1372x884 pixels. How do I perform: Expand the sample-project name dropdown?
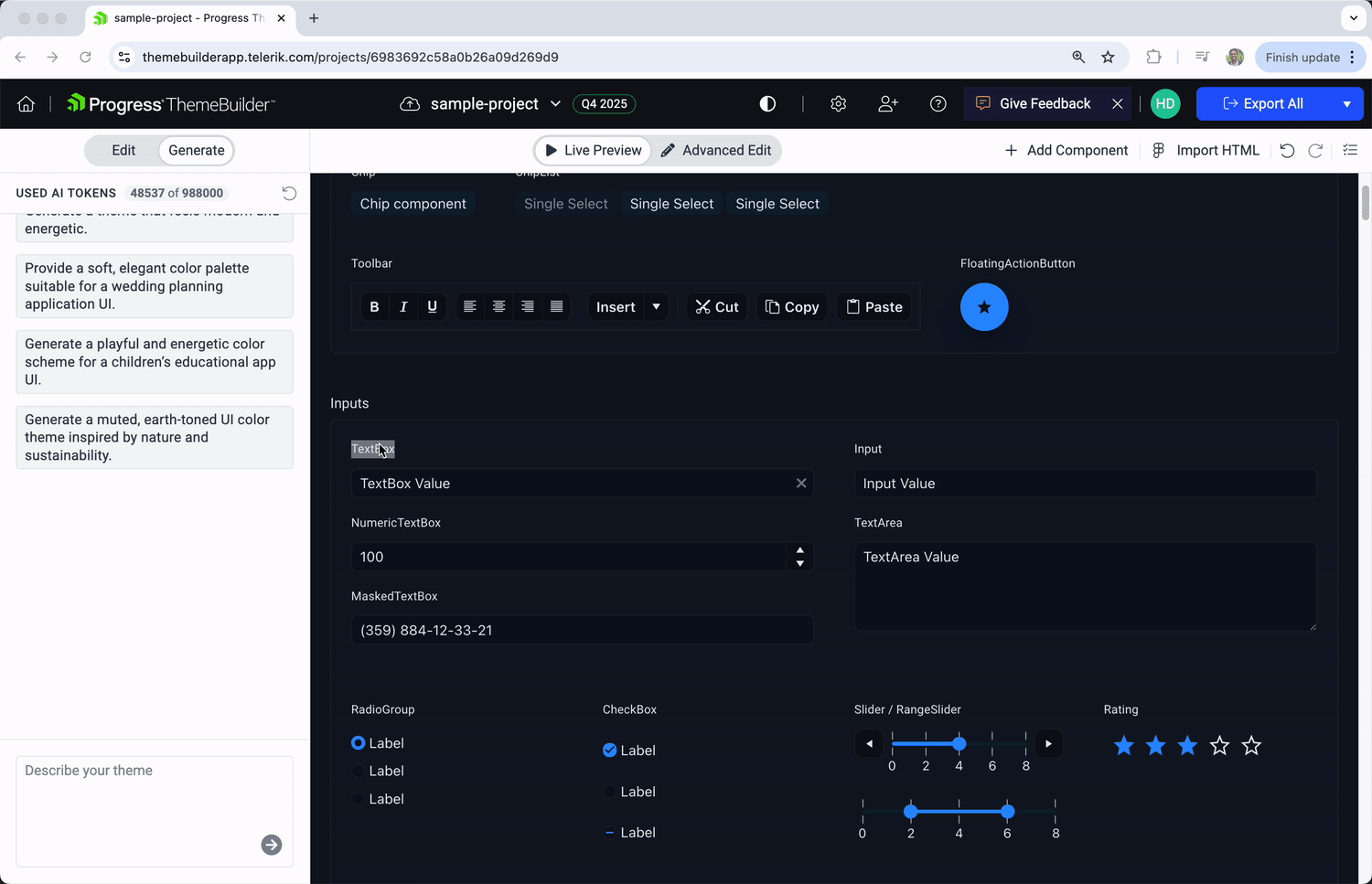(x=555, y=104)
